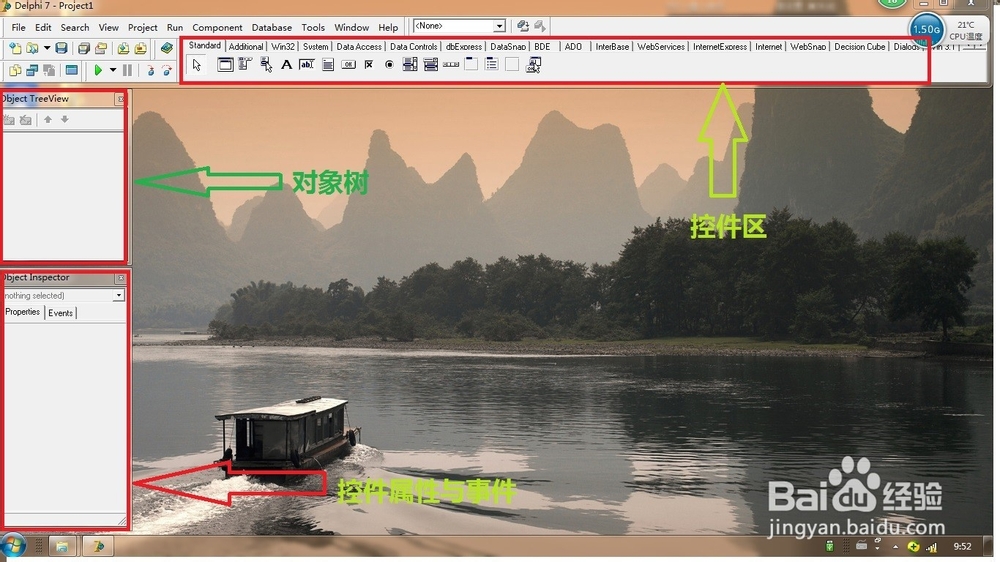Image resolution: width=1000 pixels, height=562 pixels.
Task: Open the Project menu
Action: click(142, 27)
